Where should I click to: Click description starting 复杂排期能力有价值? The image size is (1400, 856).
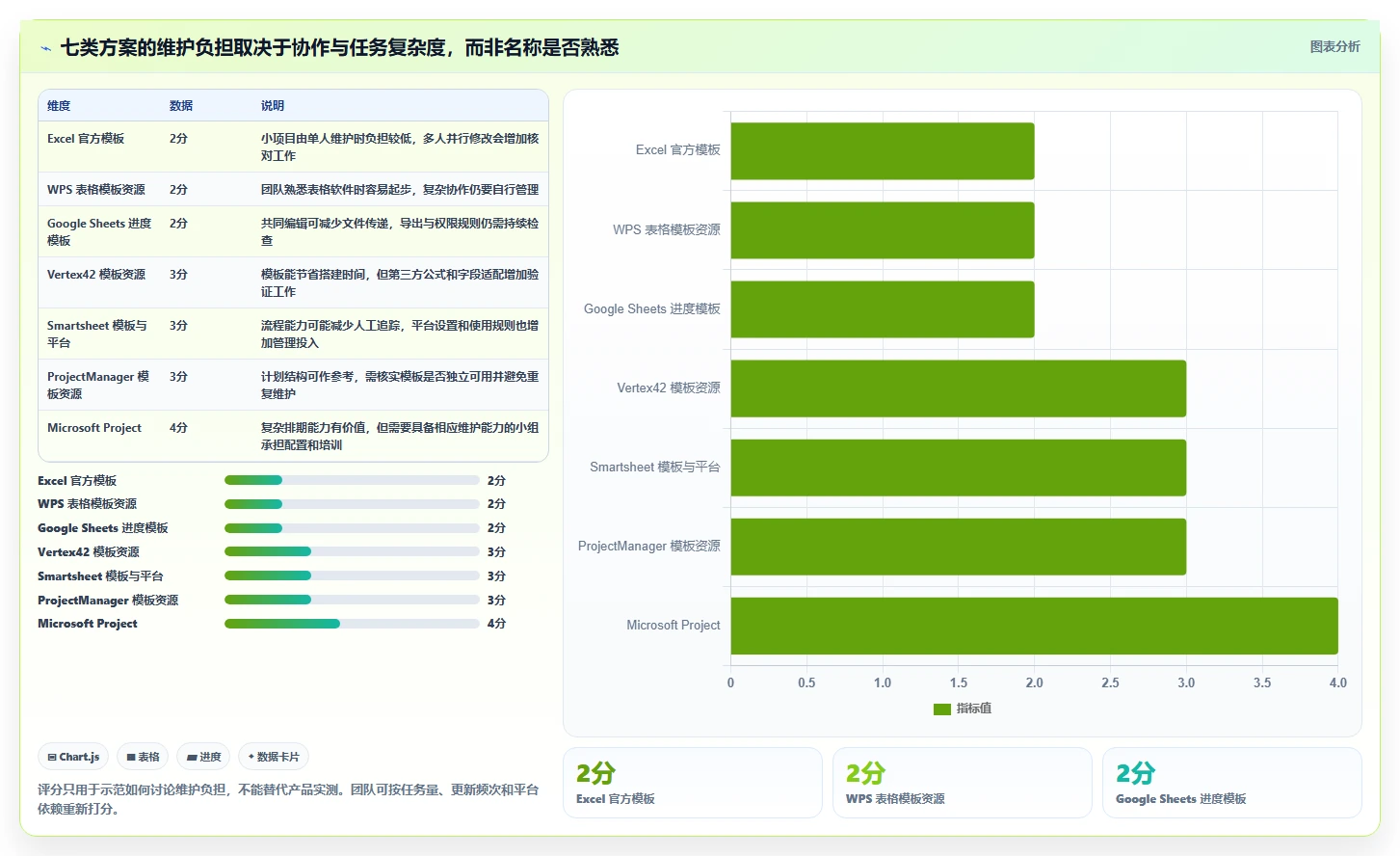pos(400,437)
